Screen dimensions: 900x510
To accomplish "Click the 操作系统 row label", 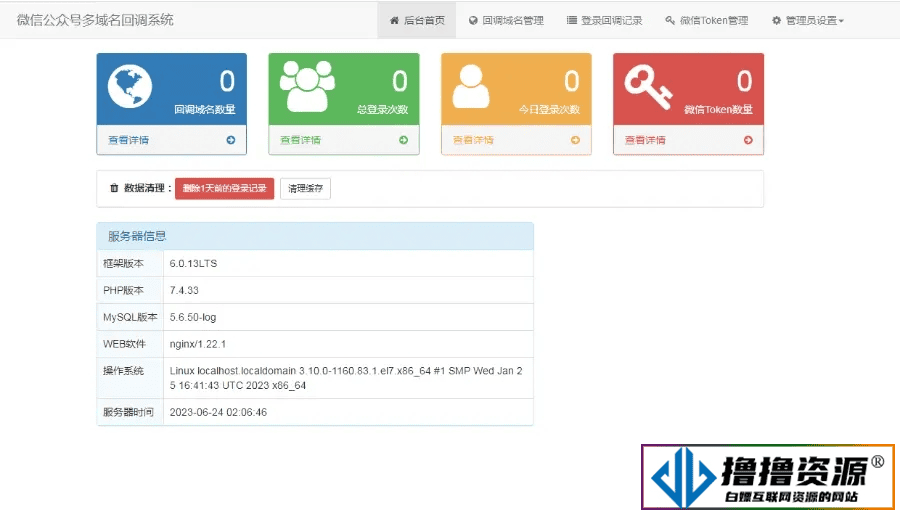I will pos(123,371).
